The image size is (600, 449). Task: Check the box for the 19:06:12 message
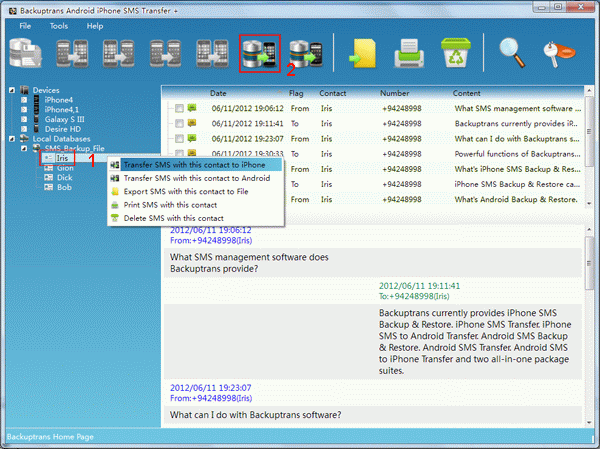click(x=179, y=108)
